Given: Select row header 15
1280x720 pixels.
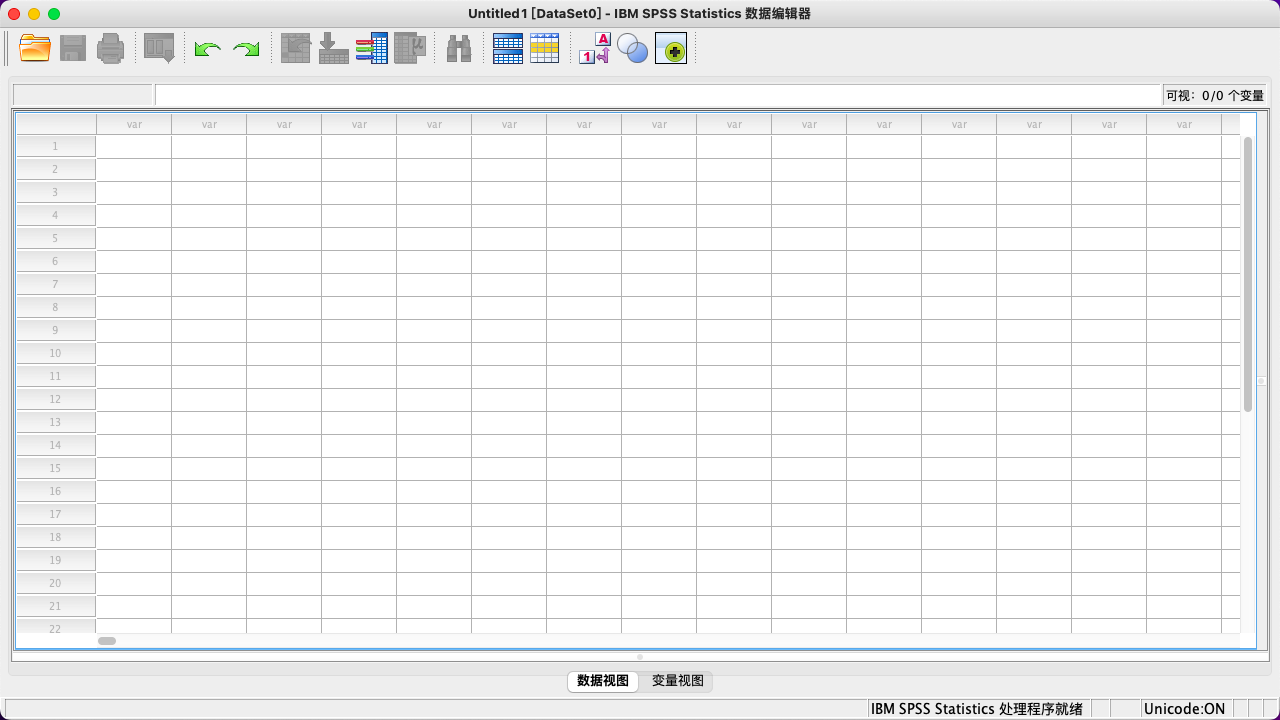Looking at the screenshot, I should pos(56,468).
